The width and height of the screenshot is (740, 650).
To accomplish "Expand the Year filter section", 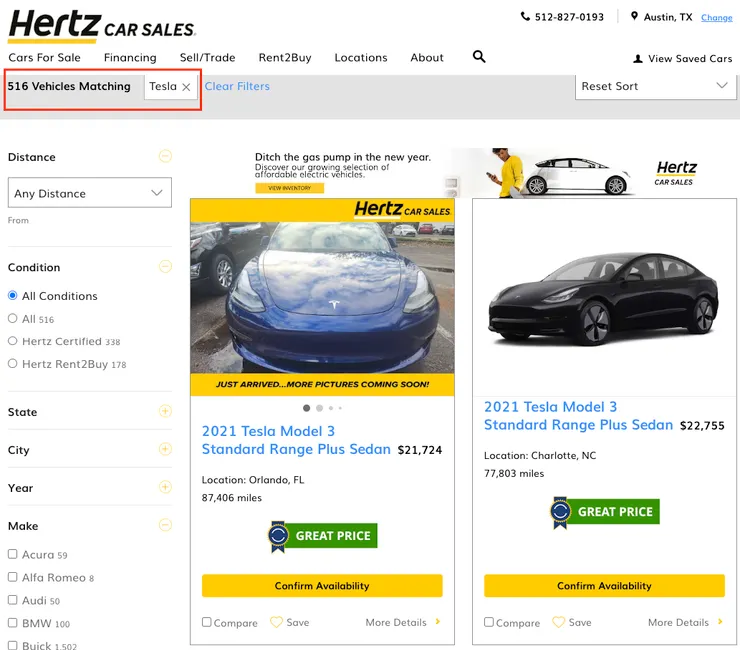I will (165, 487).
